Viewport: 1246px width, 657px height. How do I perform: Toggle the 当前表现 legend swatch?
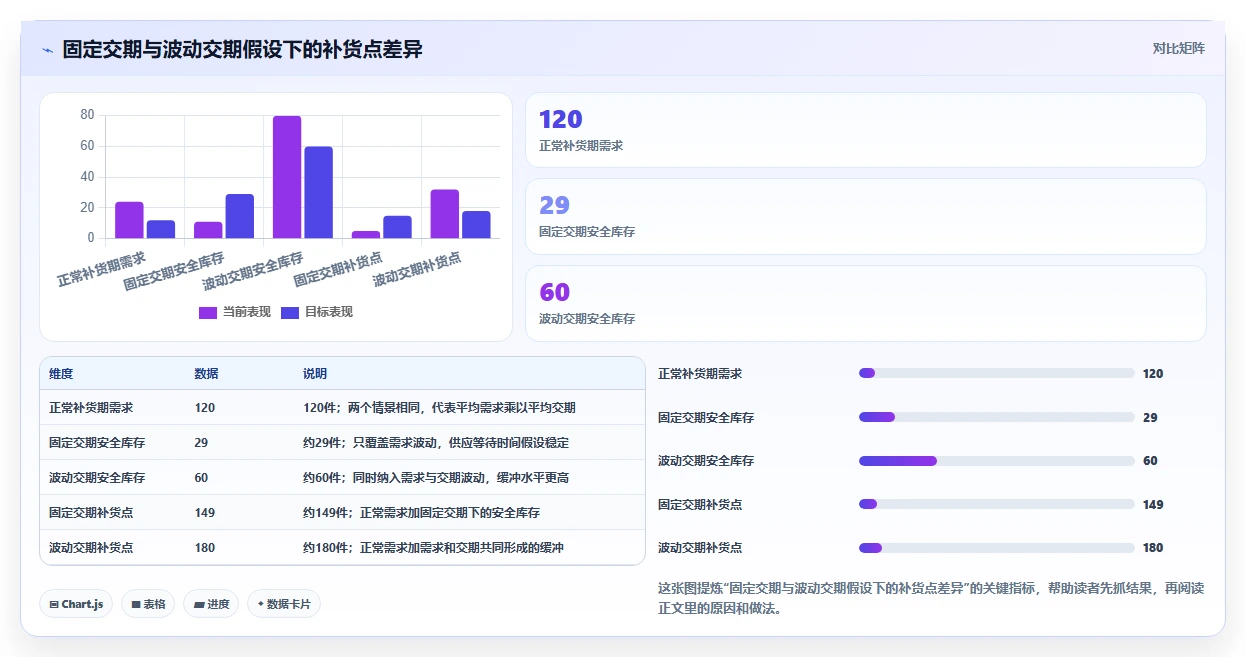[x=208, y=312]
